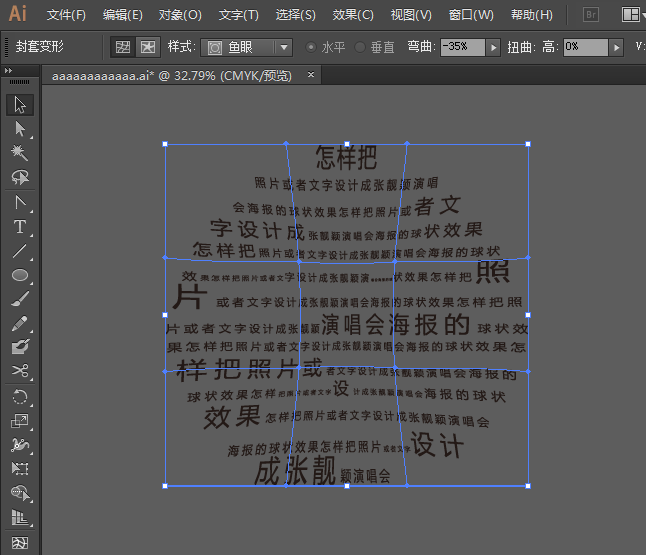Click Edit Envelope button in control bar

pyautogui.click(x=123, y=47)
